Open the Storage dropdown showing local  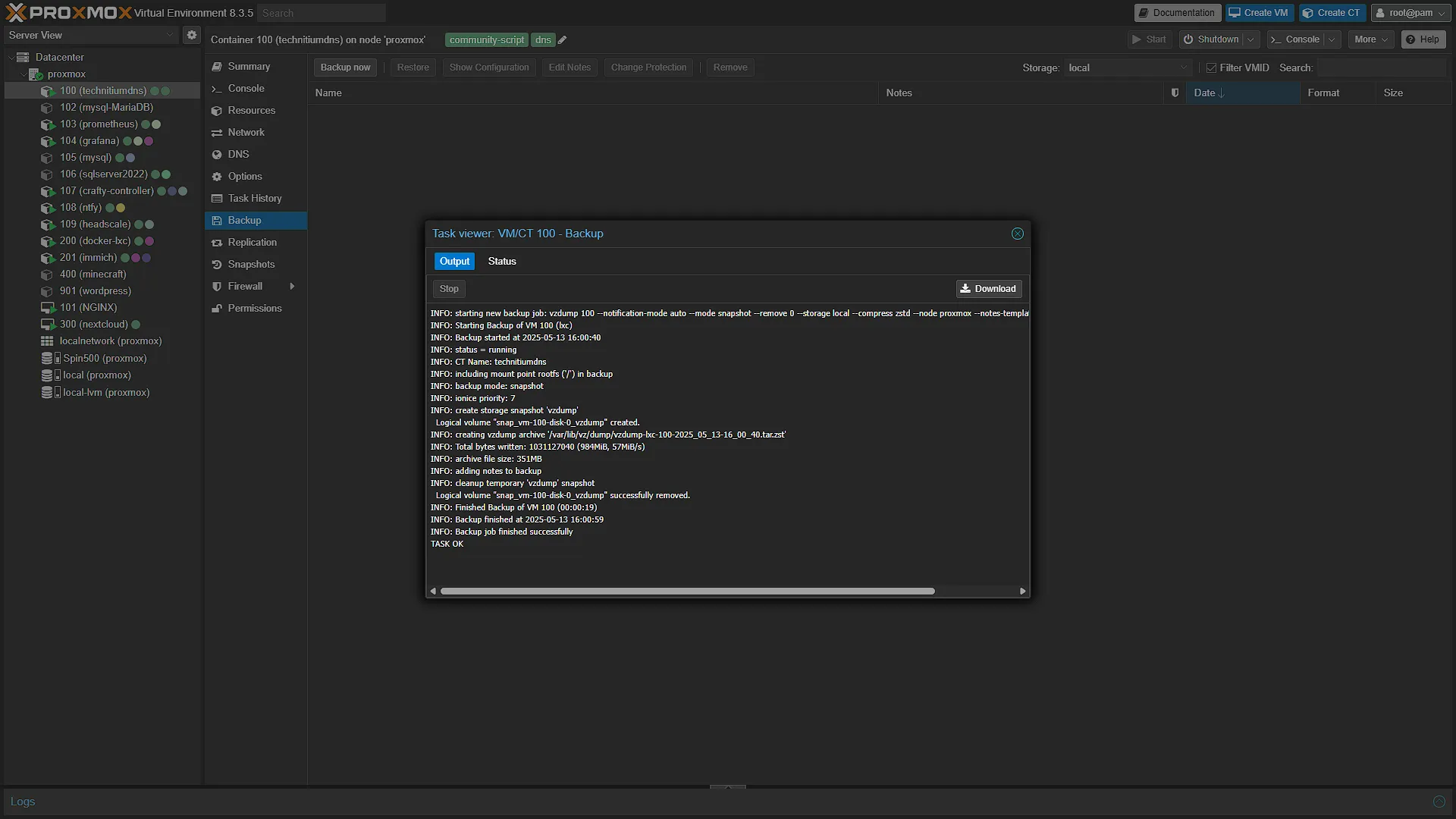click(1128, 68)
